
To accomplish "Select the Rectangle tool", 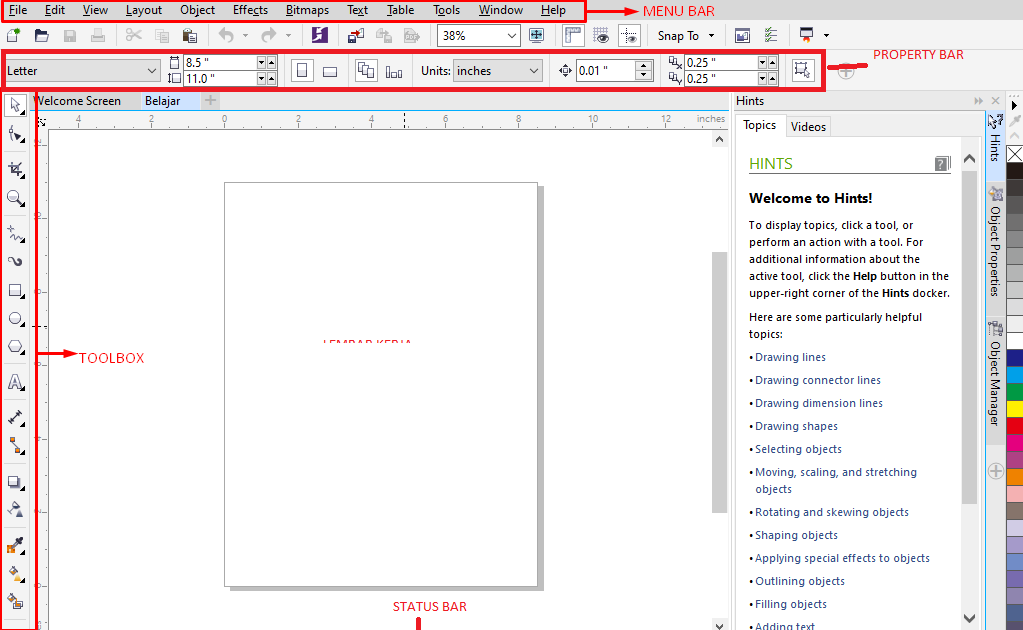I will coord(15,290).
